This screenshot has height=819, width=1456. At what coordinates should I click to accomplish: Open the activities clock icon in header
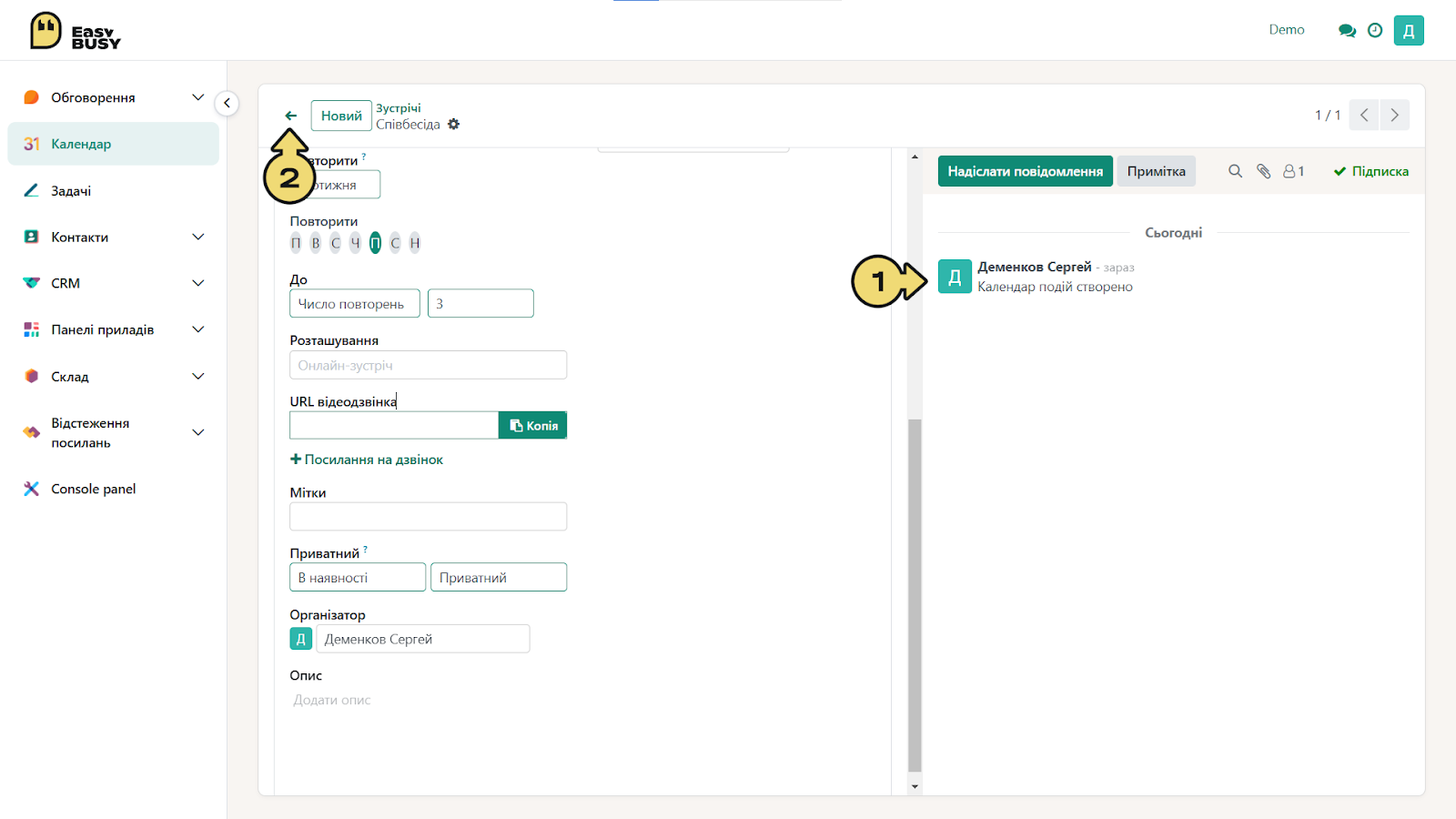click(x=1375, y=30)
